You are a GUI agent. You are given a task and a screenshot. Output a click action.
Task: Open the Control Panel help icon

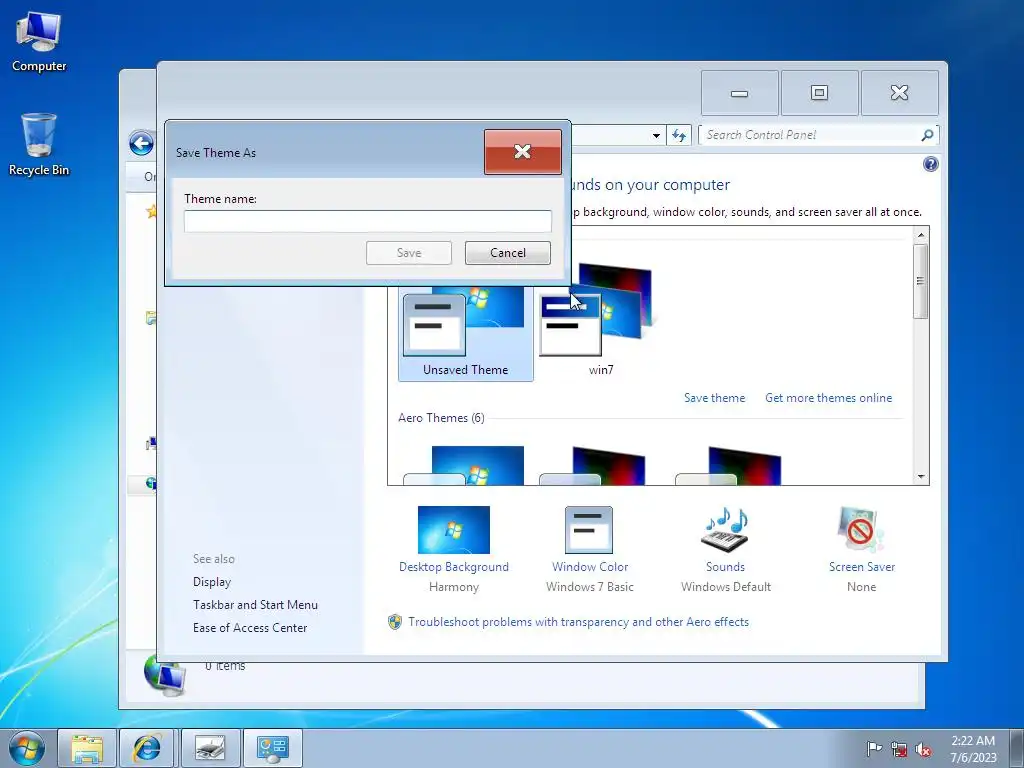coord(931,164)
